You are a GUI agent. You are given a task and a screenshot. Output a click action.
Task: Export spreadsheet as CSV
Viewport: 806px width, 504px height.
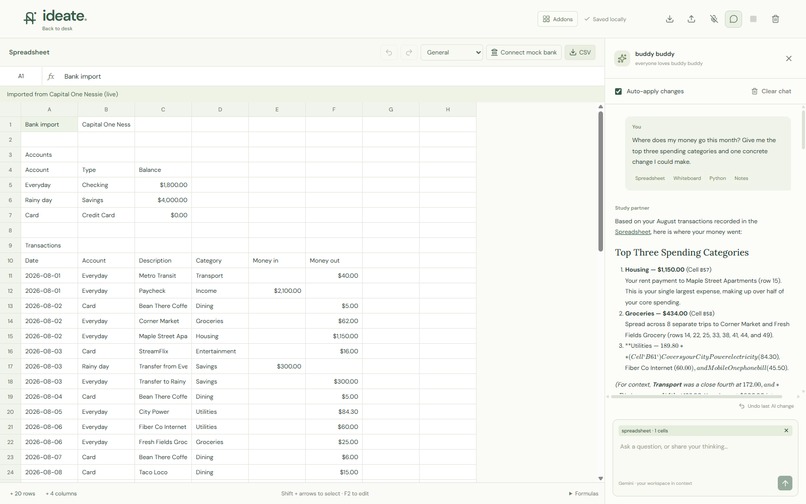pos(580,52)
